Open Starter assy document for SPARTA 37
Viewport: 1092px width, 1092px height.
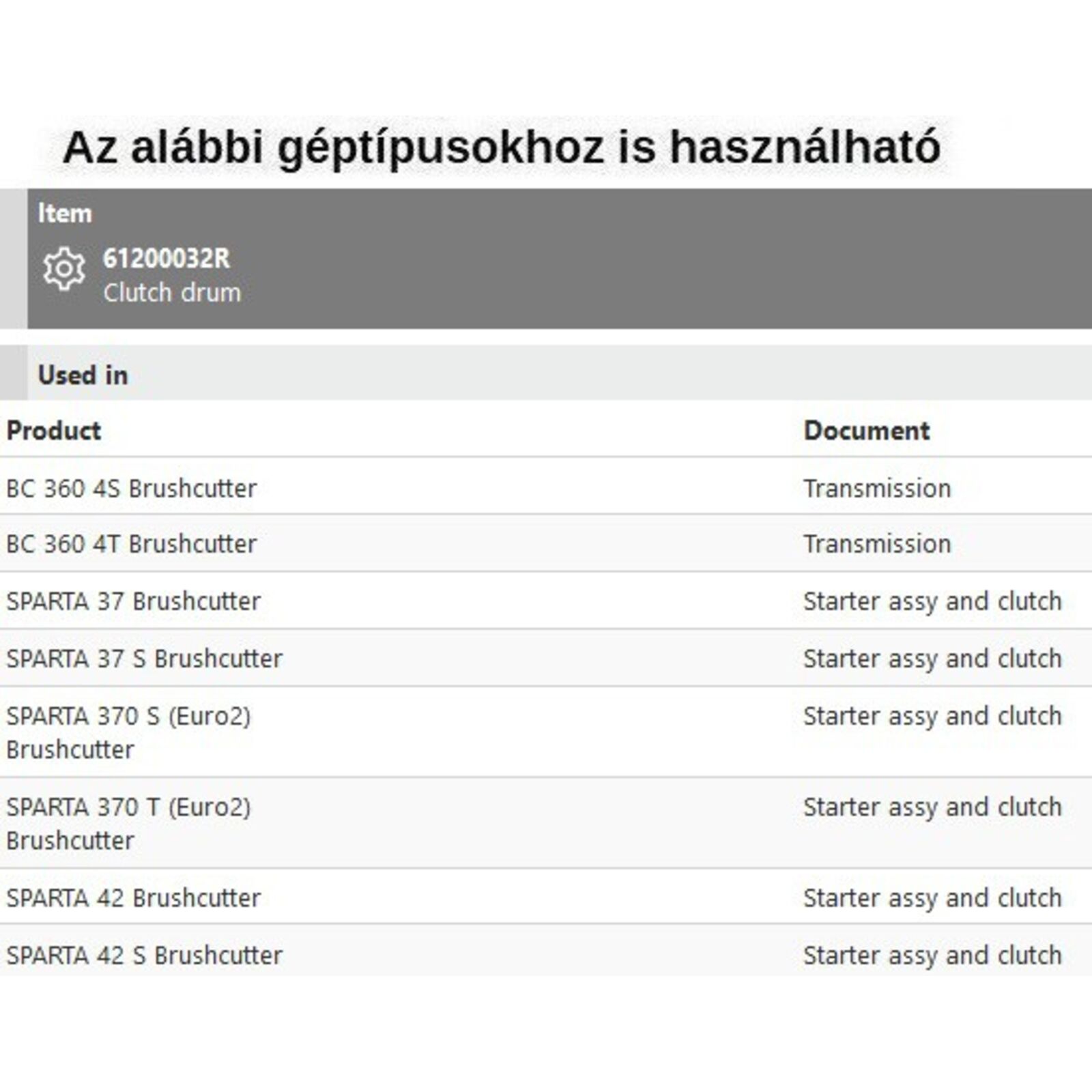point(932,601)
